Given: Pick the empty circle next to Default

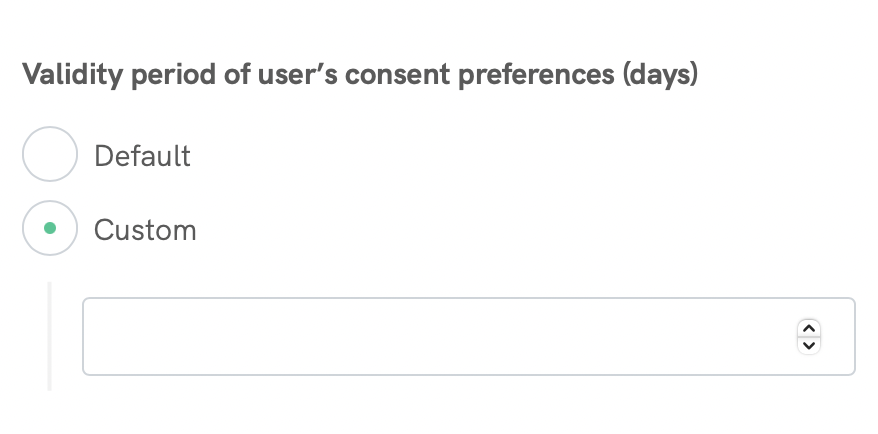Looking at the screenshot, I should point(50,154).
